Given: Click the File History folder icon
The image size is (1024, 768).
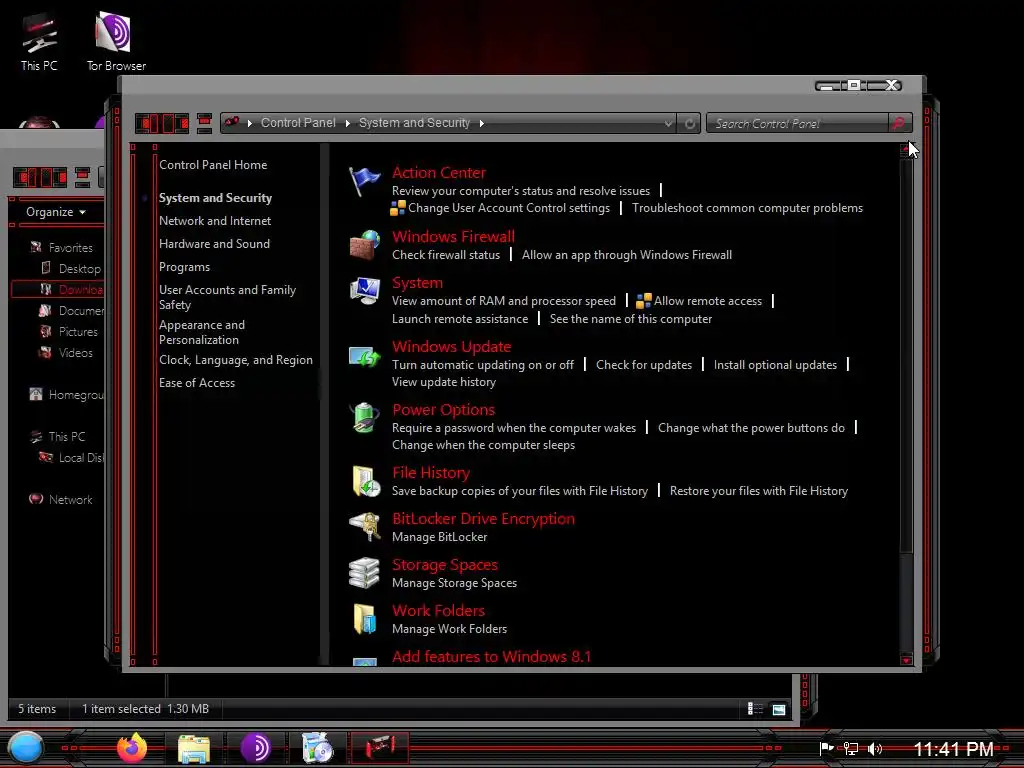Looking at the screenshot, I should [366, 481].
